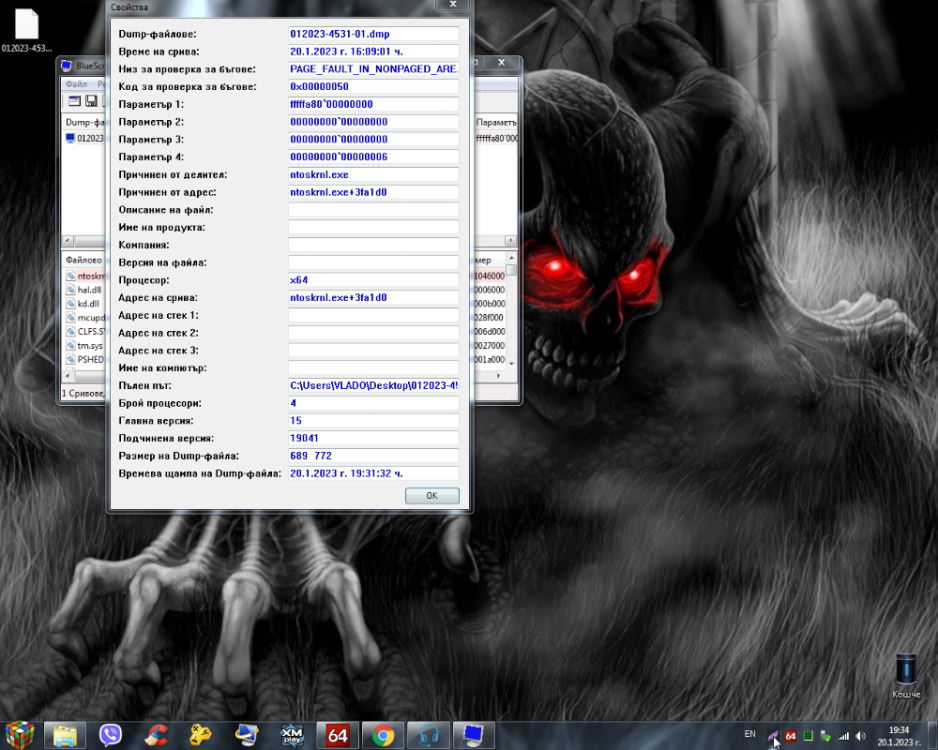Click right arrow of upper pane scrollbar

click(510, 240)
